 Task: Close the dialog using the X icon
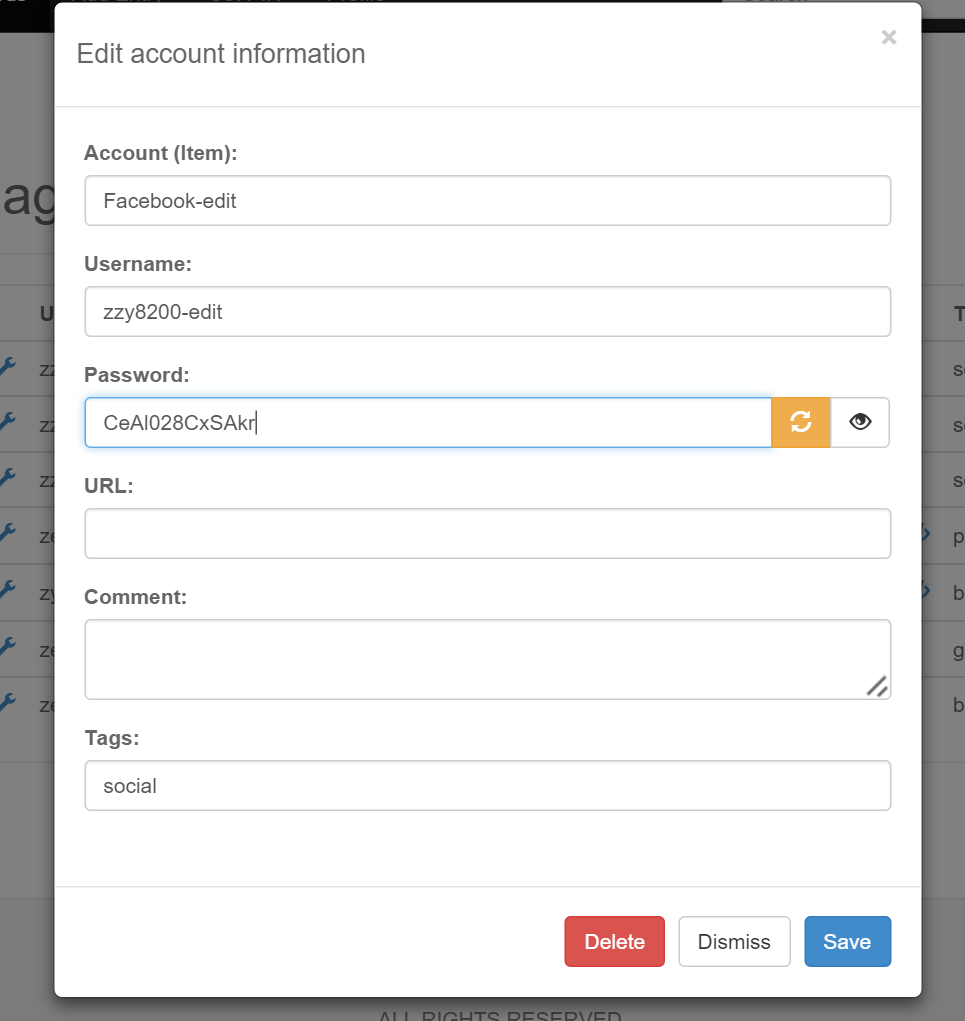click(x=888, y=37)
